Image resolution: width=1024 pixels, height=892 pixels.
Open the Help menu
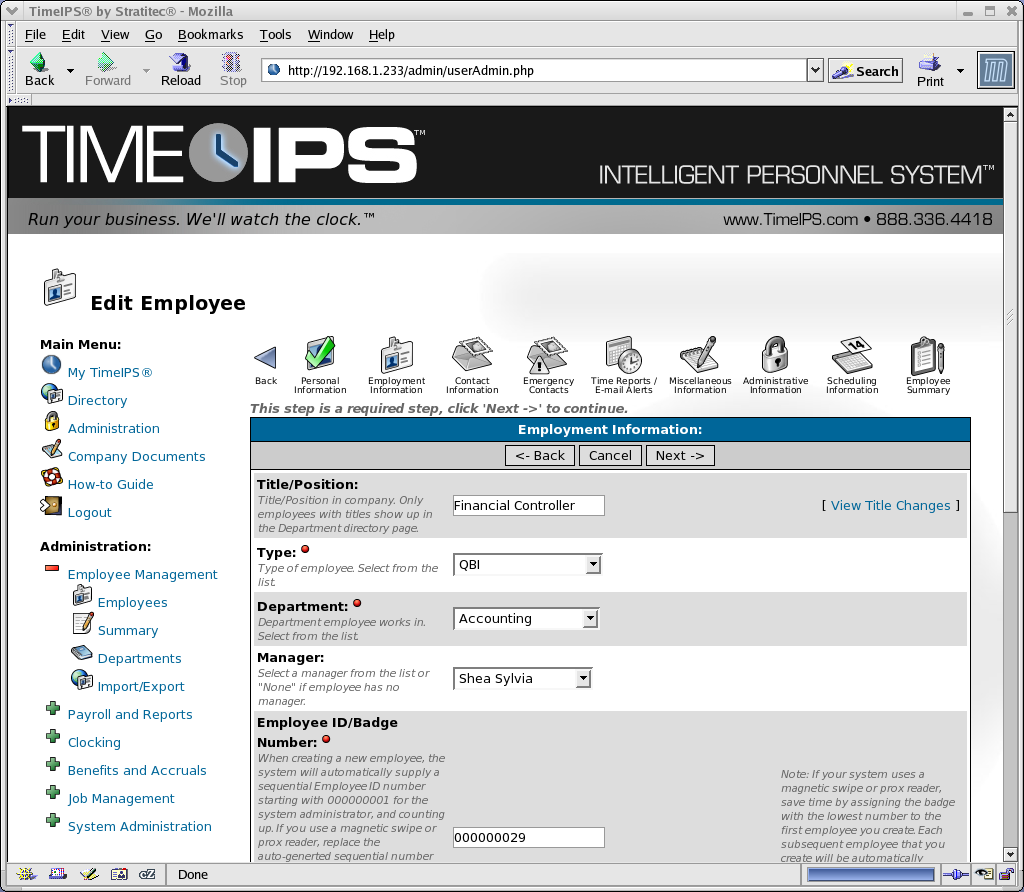pyautogui.click(x=381, y=35)
